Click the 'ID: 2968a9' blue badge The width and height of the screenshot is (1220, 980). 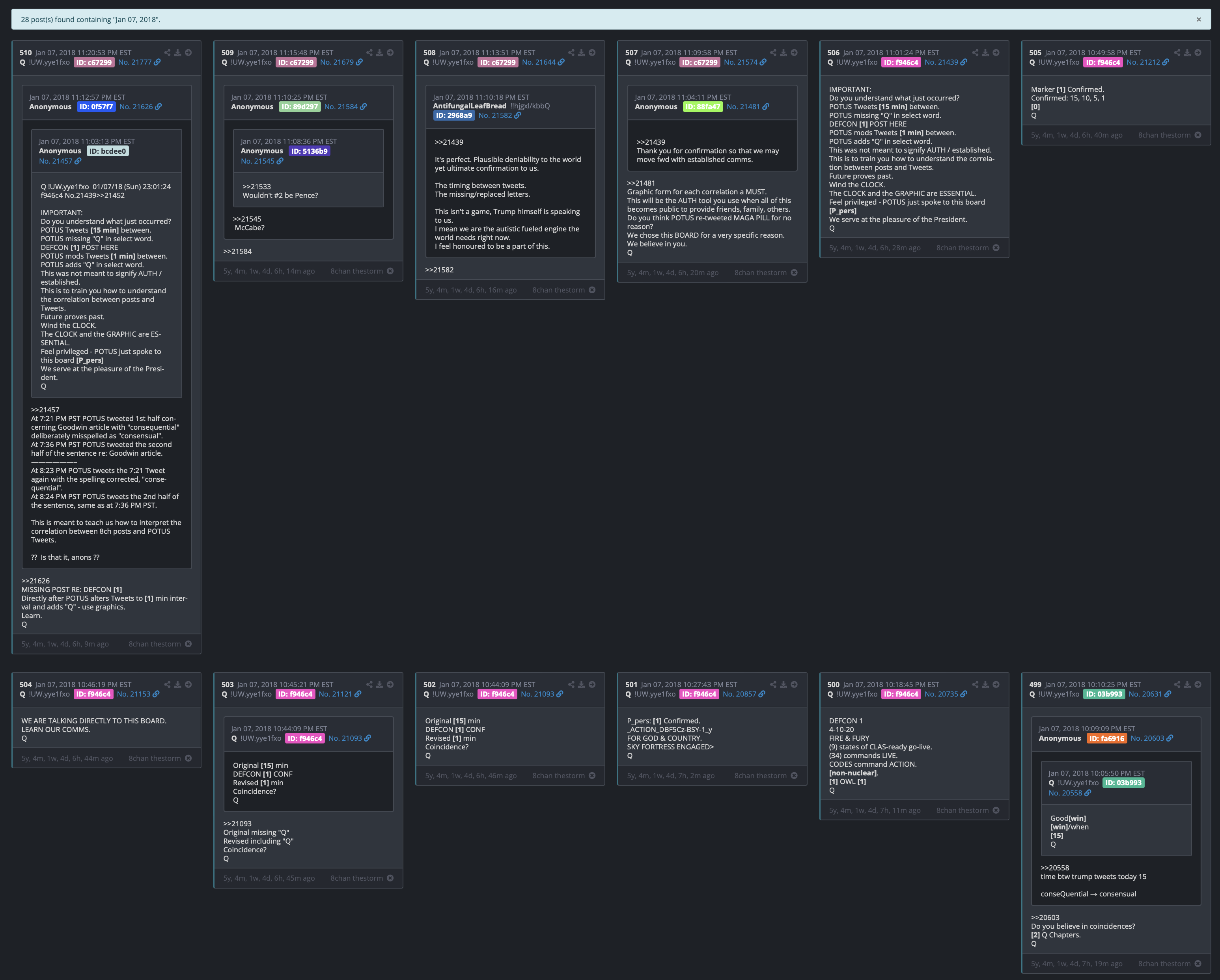tap(454, 116)
